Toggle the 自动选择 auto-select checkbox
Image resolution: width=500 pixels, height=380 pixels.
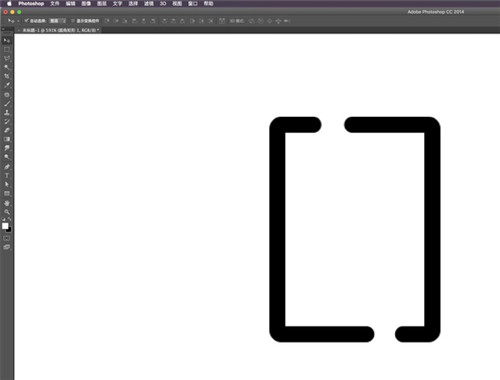26,21
